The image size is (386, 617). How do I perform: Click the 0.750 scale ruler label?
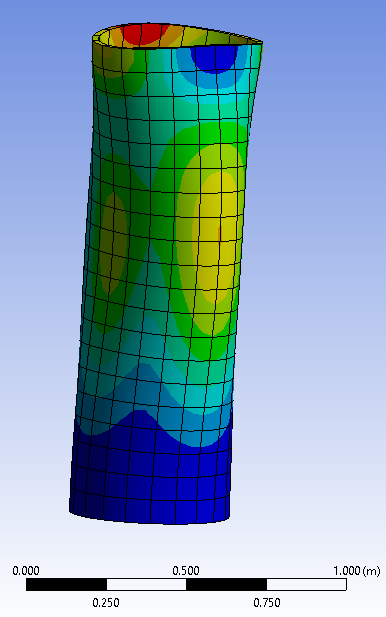click(x=267, y=602)
